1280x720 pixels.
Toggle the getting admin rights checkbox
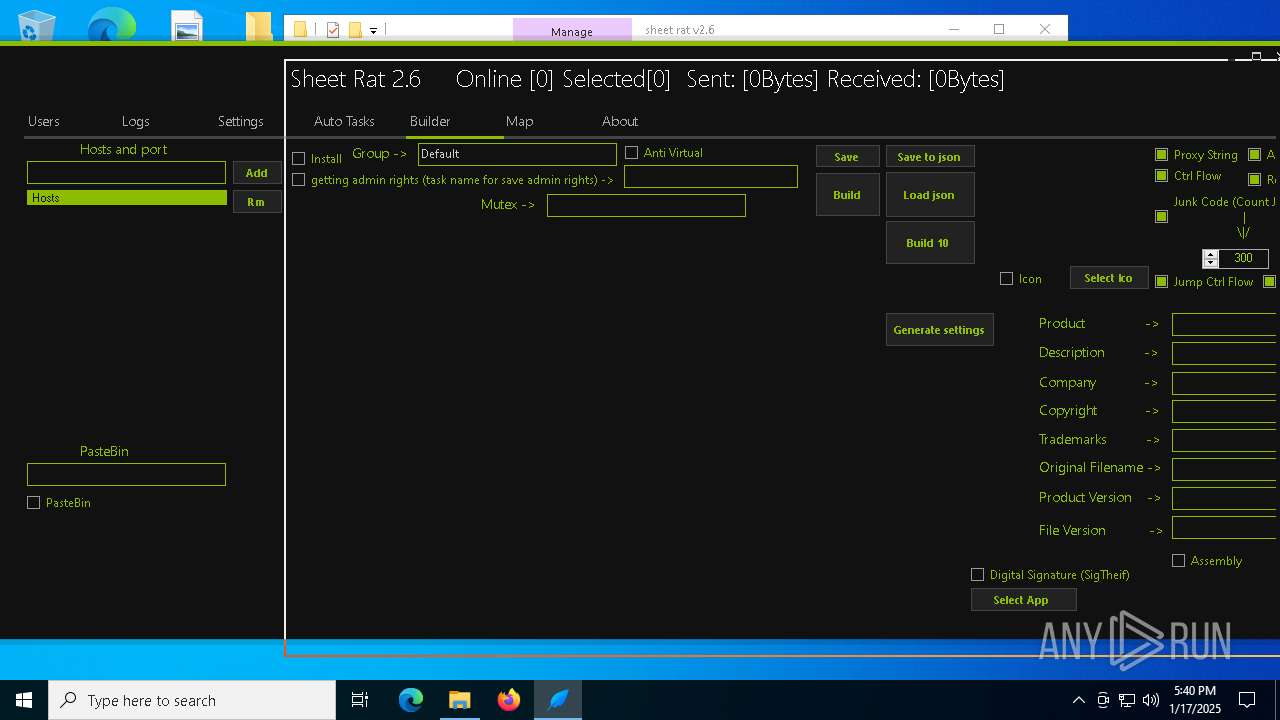(298, 180)
